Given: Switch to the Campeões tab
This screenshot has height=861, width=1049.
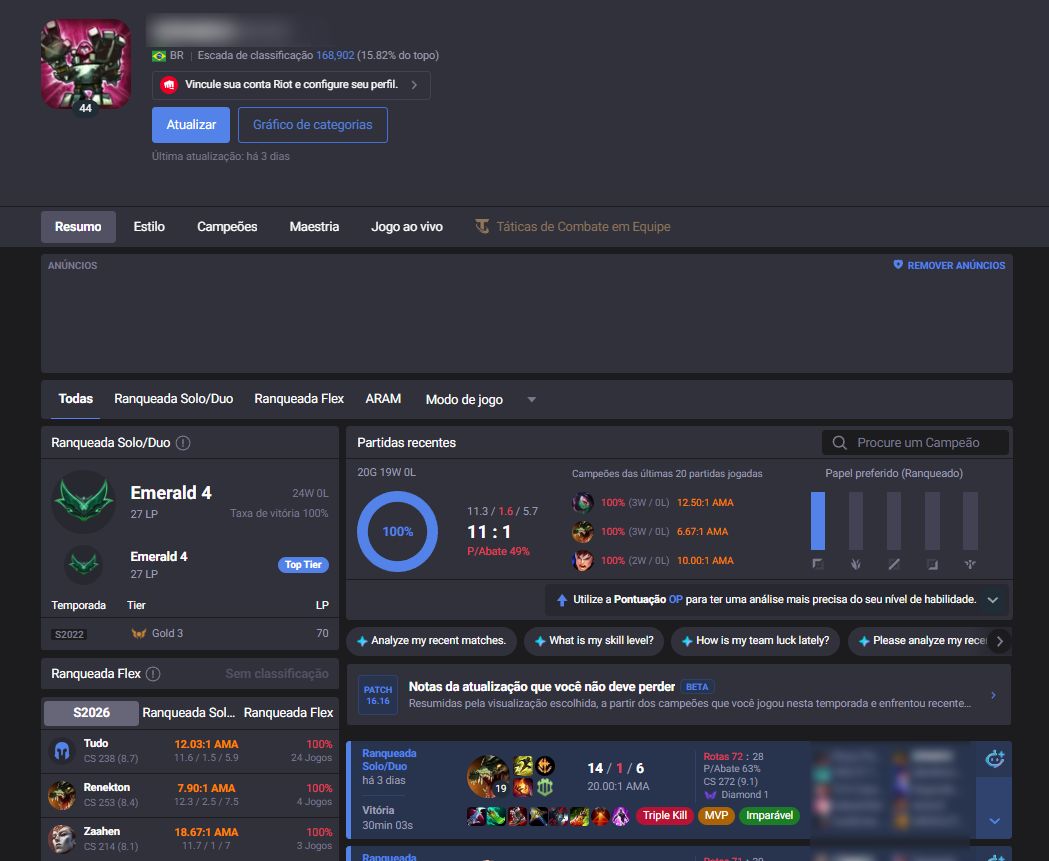Looking at the screenshot, I should click(x=227, y=227).
